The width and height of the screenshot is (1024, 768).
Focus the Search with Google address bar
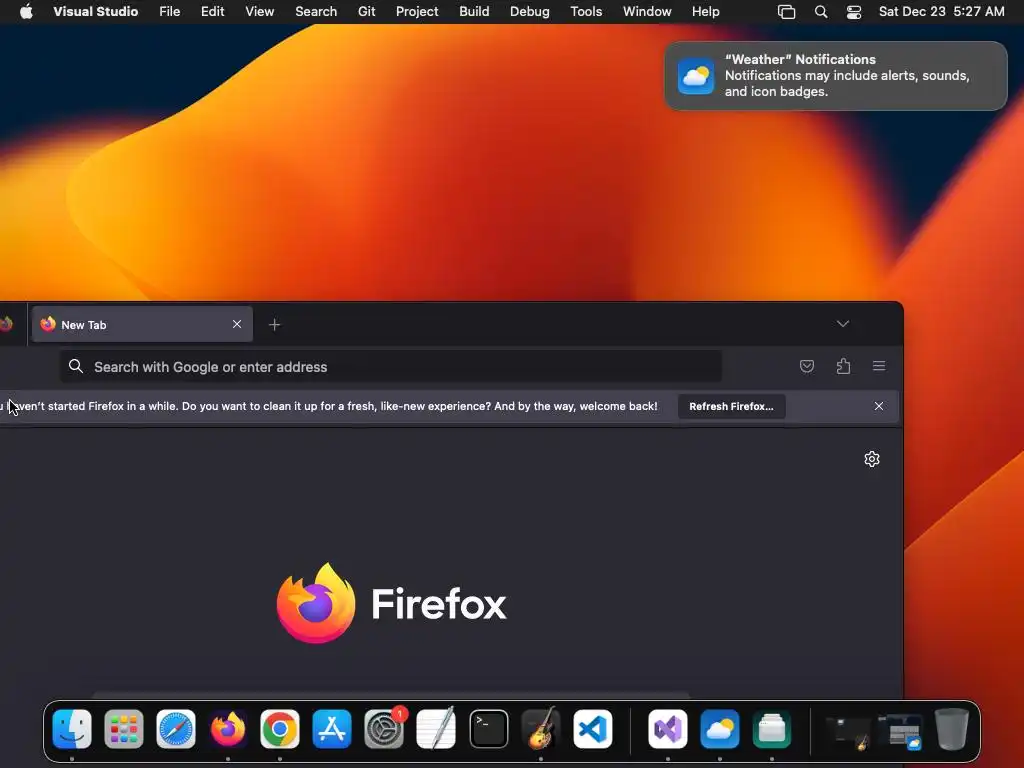point(391,366)
